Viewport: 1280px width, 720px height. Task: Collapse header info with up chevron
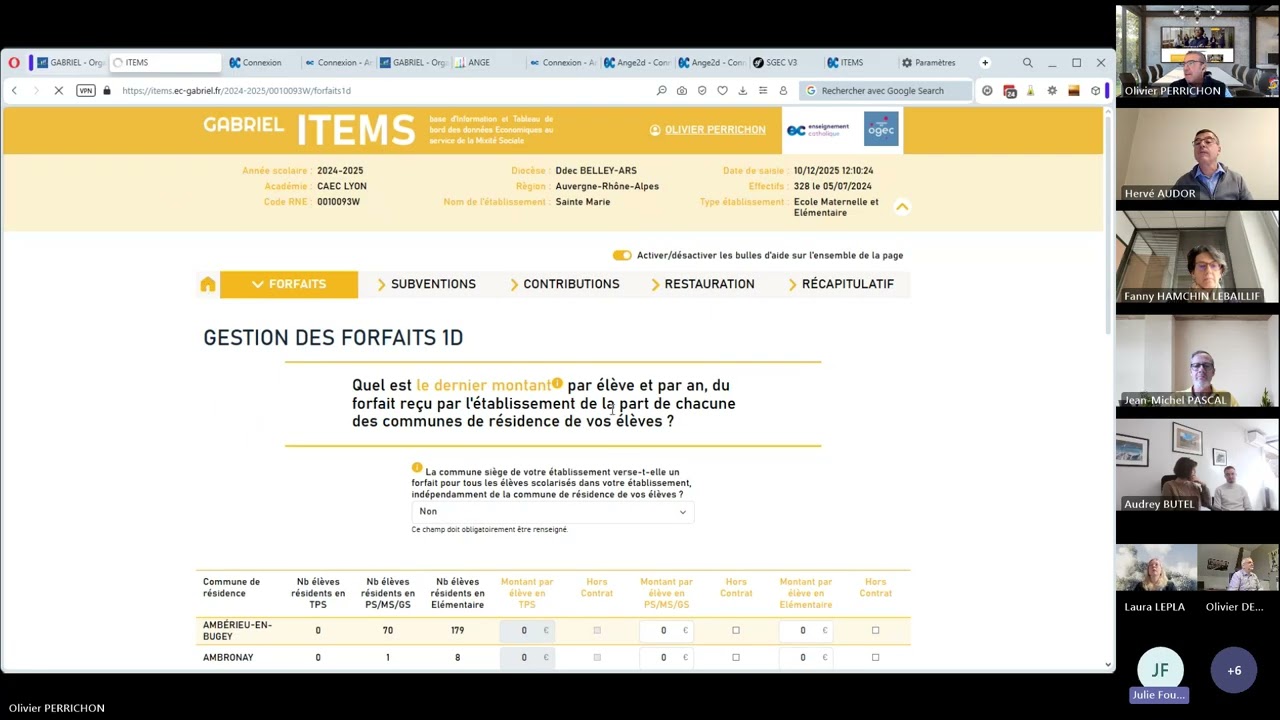[x=902, y=207]
